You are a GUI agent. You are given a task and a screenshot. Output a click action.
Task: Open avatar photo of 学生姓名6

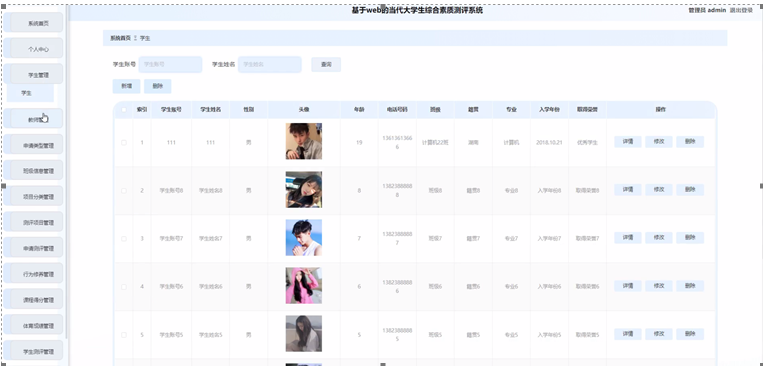pyautogui.click(x=304, y=286)
